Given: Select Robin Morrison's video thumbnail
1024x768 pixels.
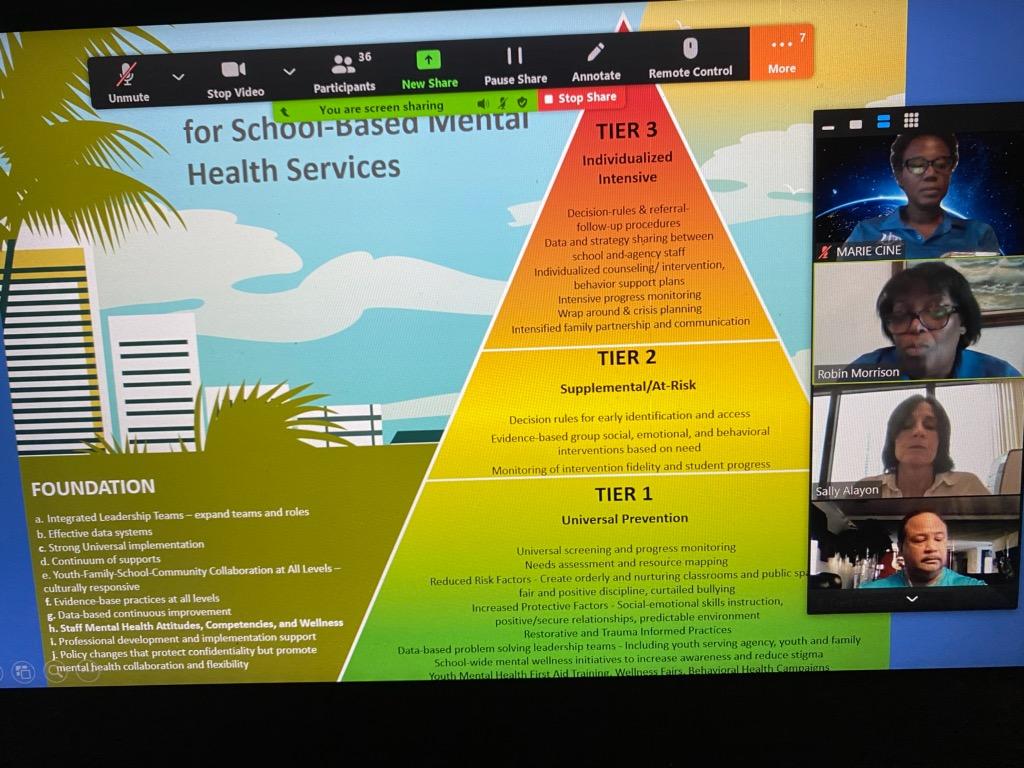Looking at the screenshot, I should coord(917,321).
